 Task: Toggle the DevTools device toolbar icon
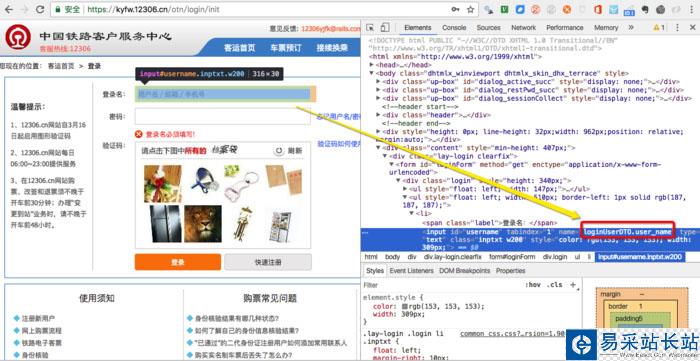click(x=385, y=28)
